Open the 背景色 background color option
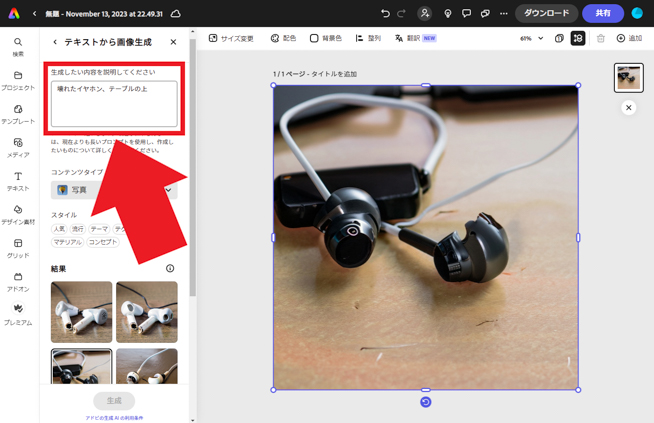 pos(325,38)
